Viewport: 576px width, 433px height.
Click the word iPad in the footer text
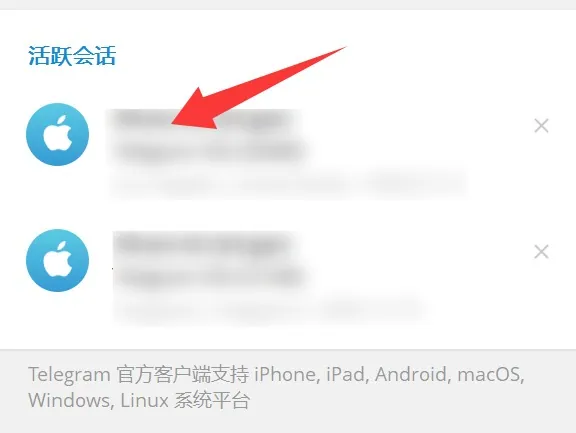click(348, 375)
